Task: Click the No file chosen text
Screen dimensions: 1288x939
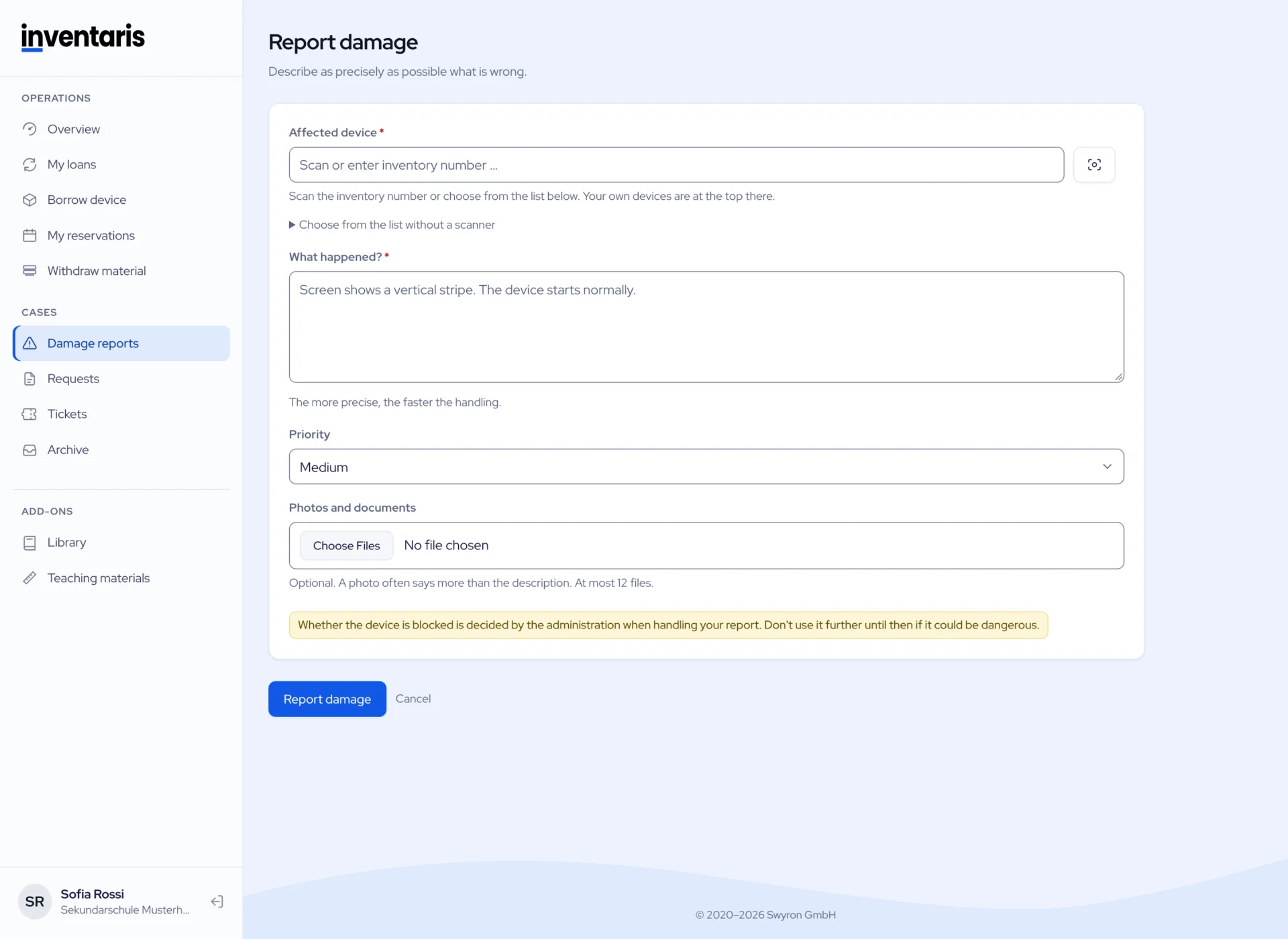Action: click(x=446, y=545)
